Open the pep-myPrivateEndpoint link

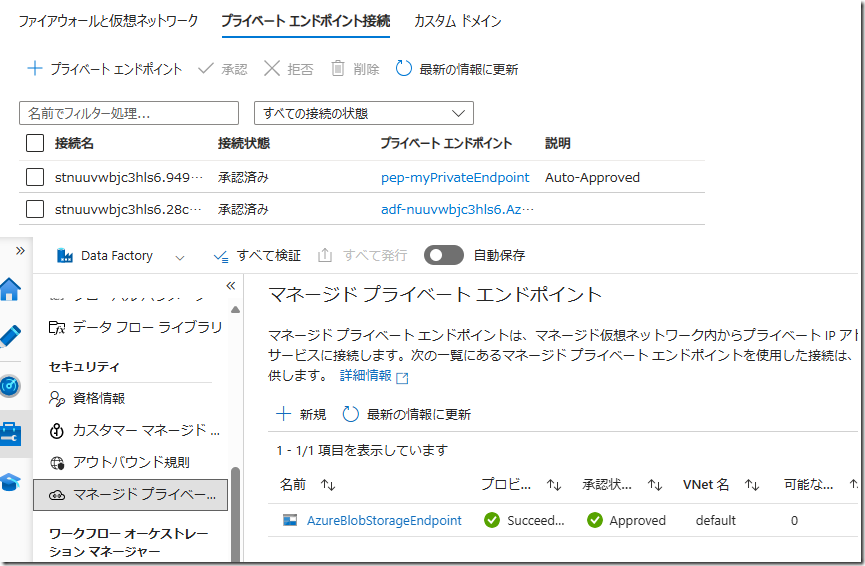455,177
